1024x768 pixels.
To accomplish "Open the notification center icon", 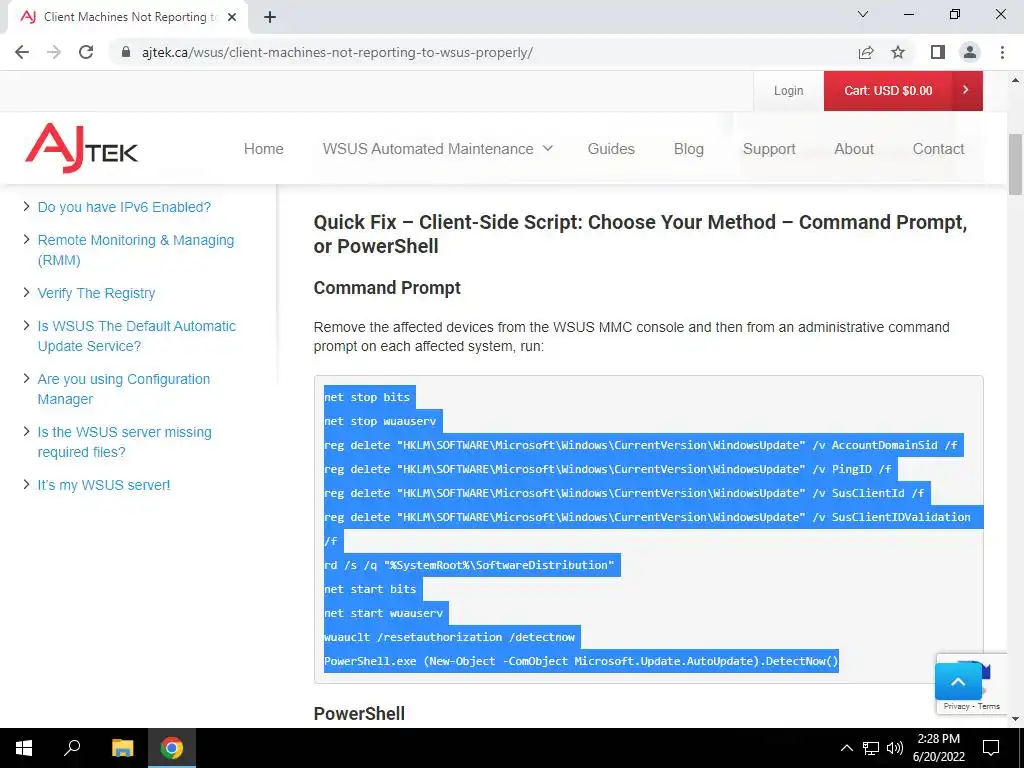I will coord(991,748).
